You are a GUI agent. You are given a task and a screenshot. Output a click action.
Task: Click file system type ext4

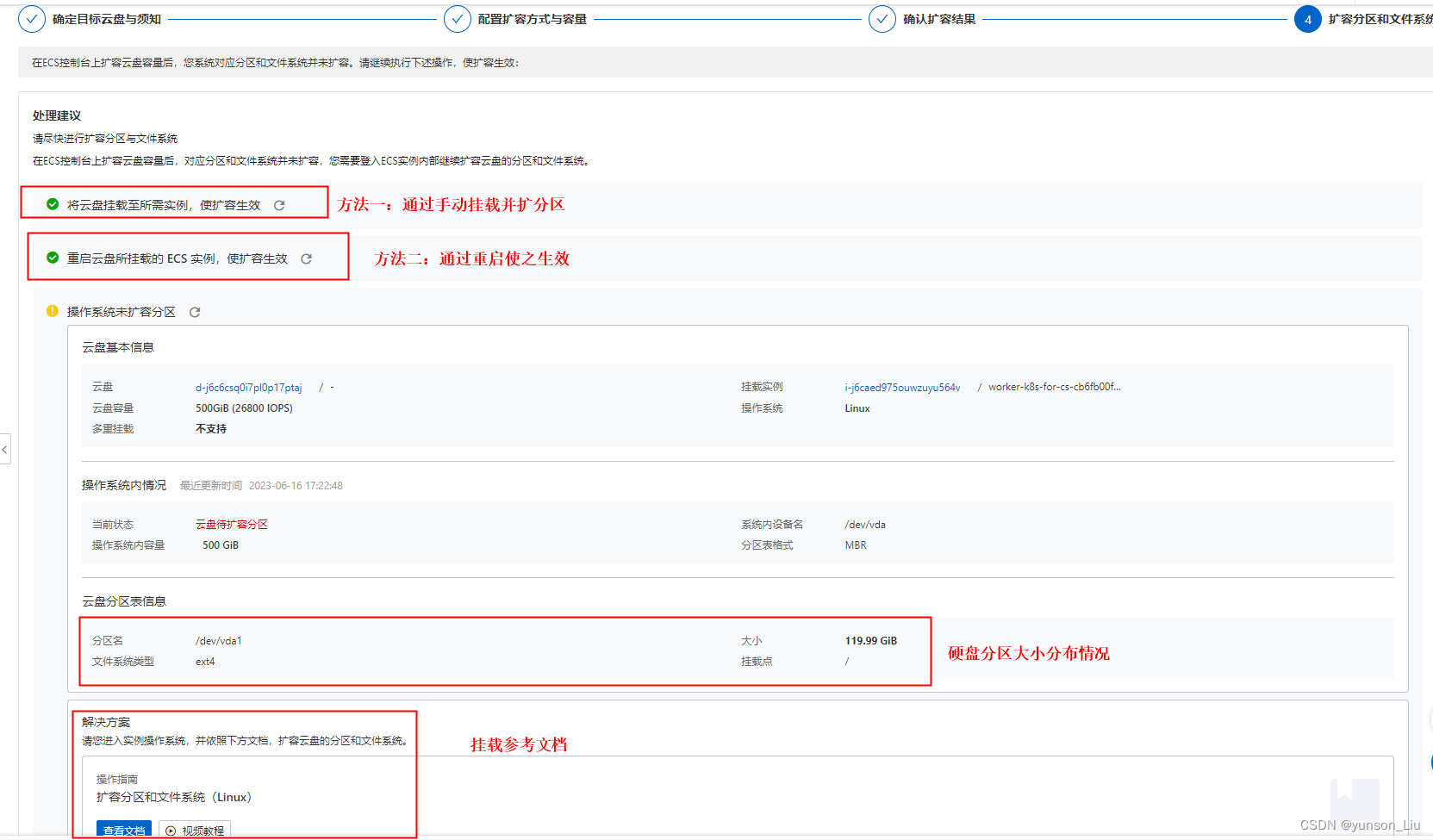click(x=205, y=662)
